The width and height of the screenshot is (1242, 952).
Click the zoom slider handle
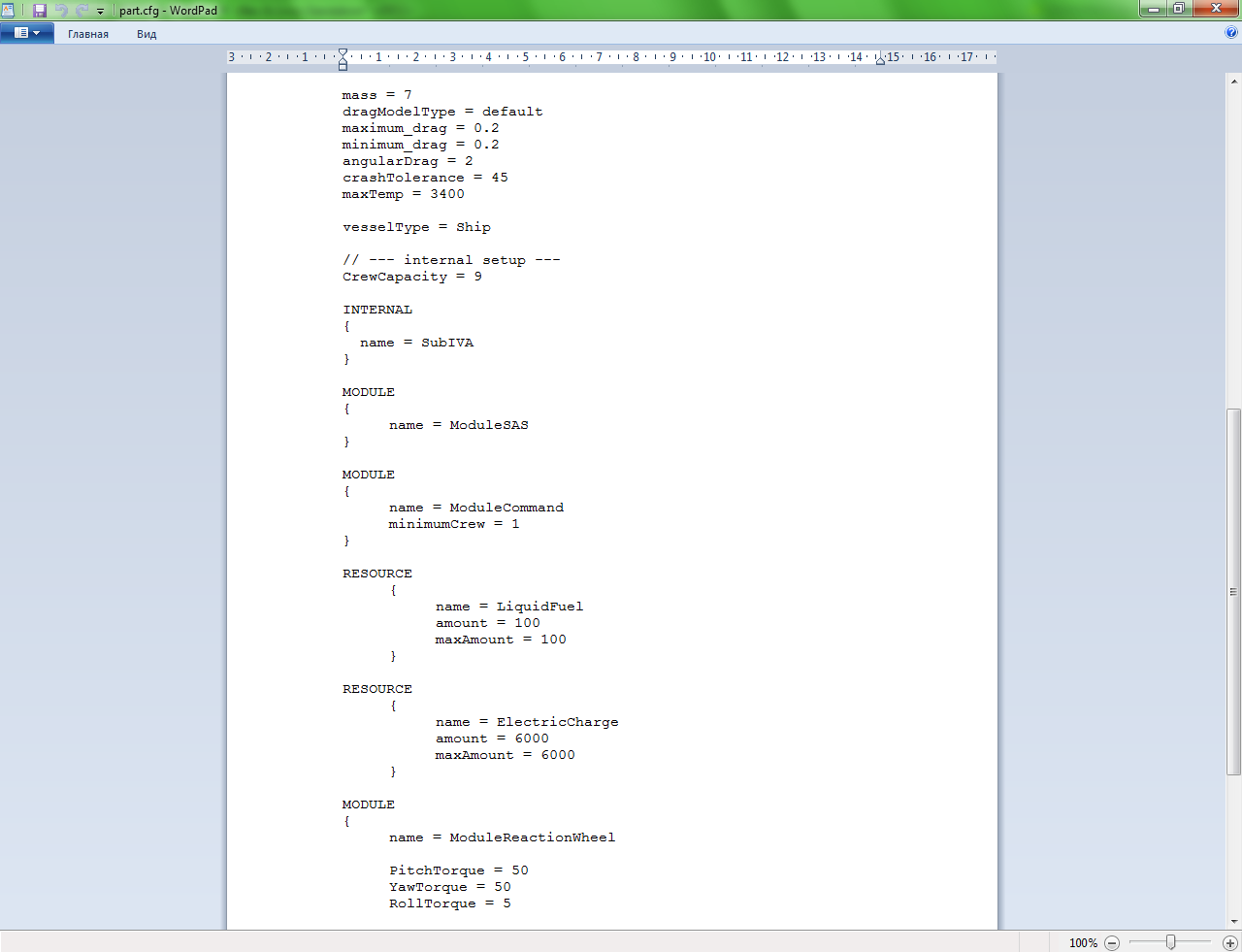click(x=1171, y=942)
